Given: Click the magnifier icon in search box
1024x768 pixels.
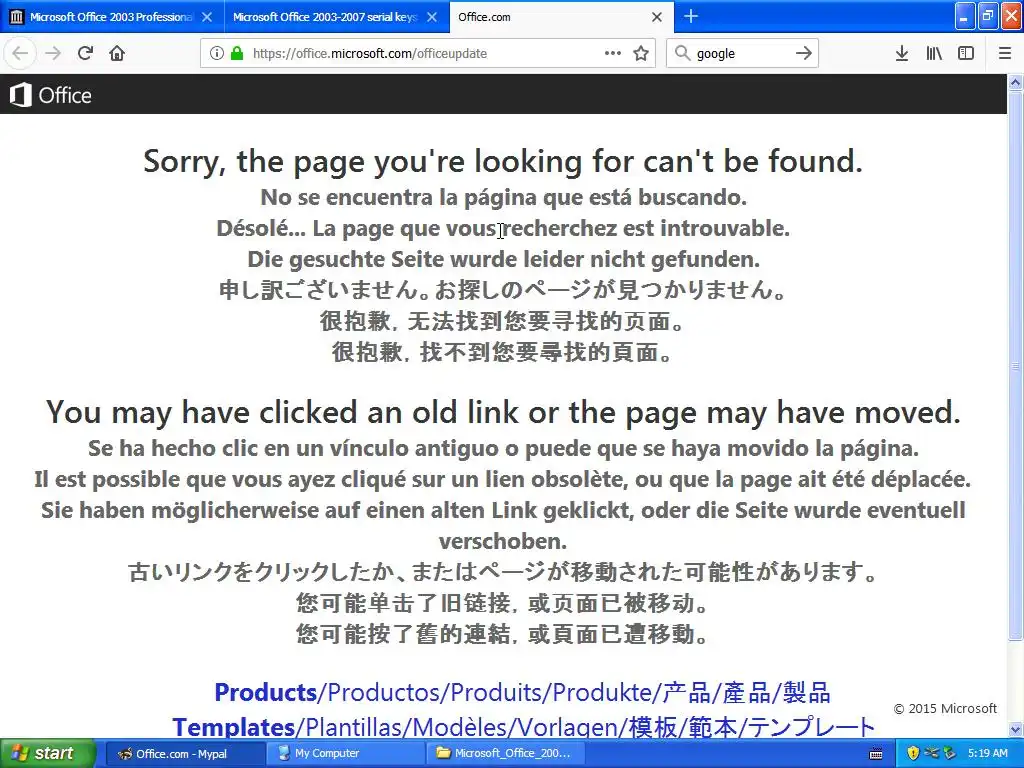Looking at the screenshot, I should coord(682,53).
